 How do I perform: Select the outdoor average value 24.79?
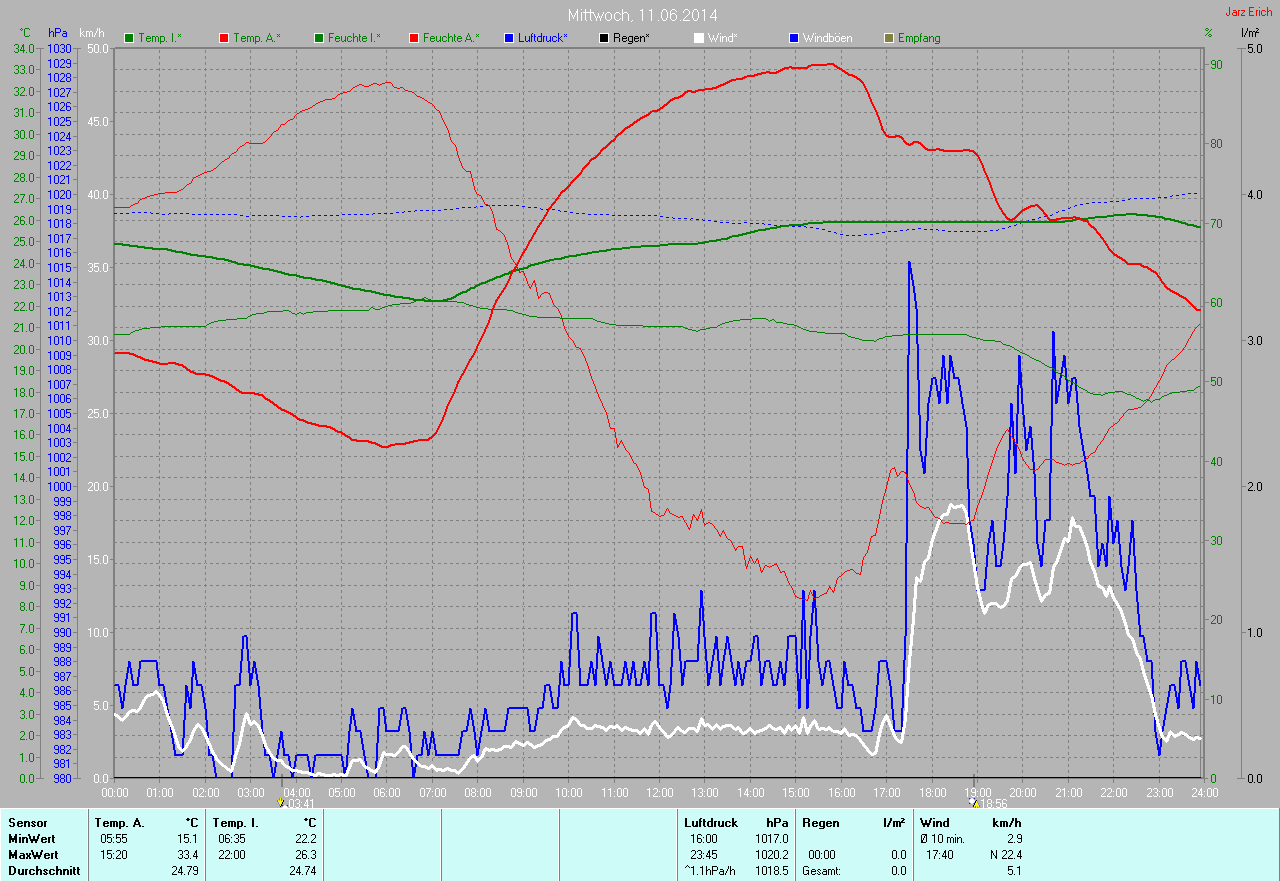[x=187, y=871]
